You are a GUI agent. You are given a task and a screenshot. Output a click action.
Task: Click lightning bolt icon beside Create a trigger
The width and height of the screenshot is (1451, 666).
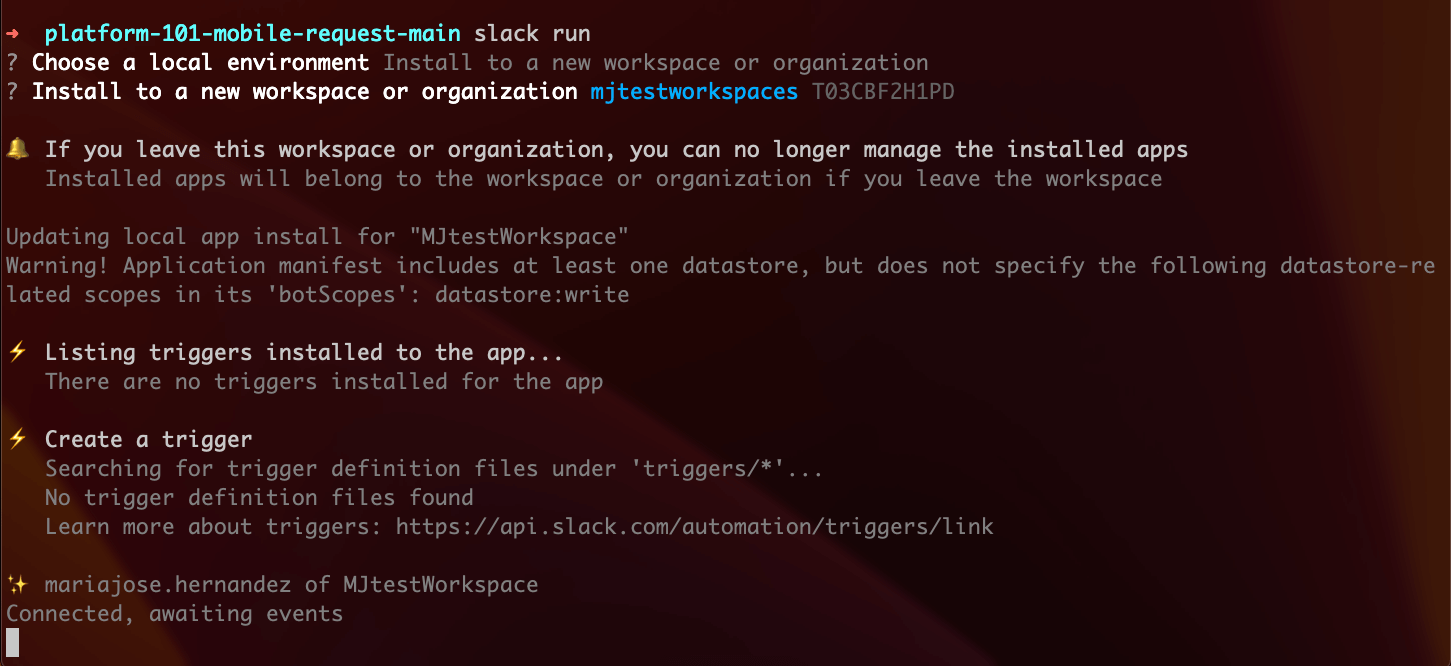point(17,440)
